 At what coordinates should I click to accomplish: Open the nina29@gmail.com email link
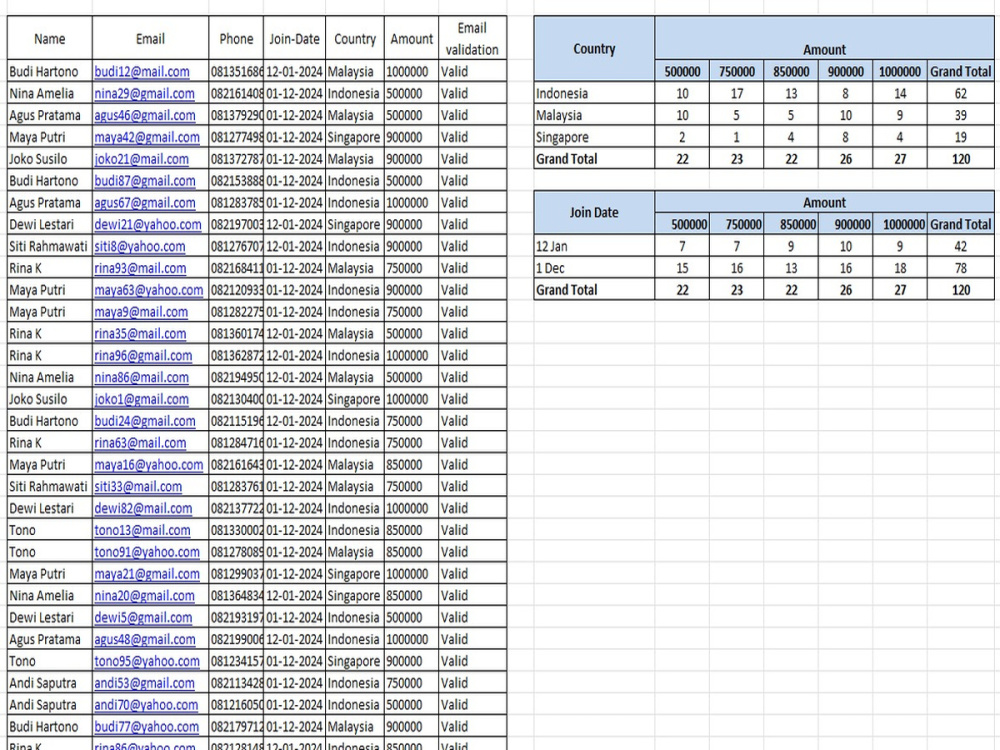(144, 93)
